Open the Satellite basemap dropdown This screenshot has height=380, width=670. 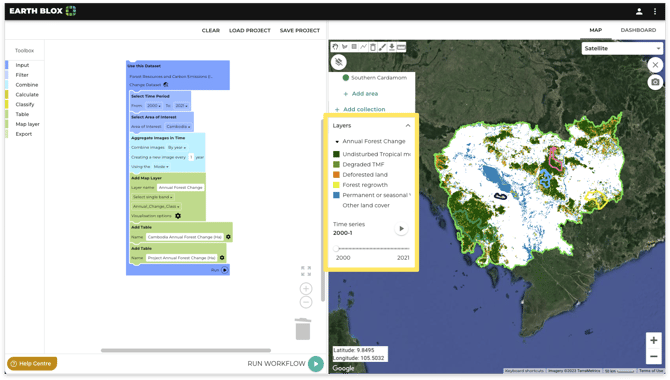(622, 48)
